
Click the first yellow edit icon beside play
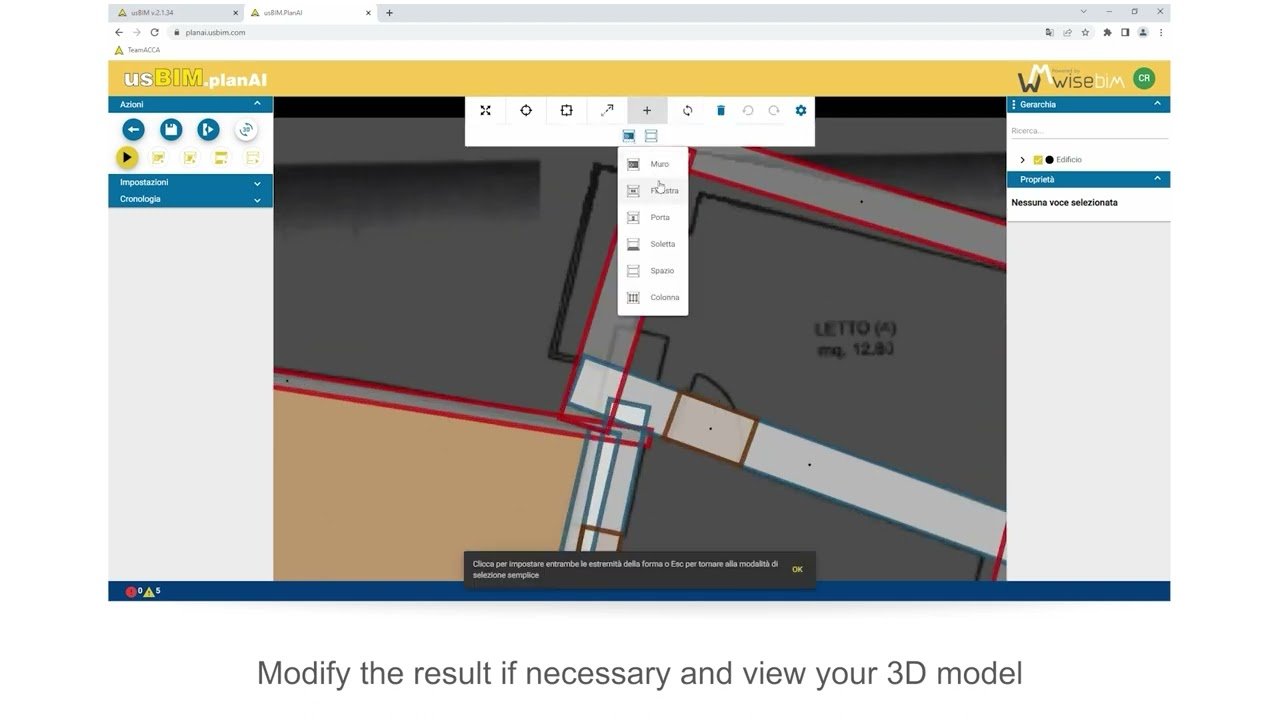pos(158,157)
